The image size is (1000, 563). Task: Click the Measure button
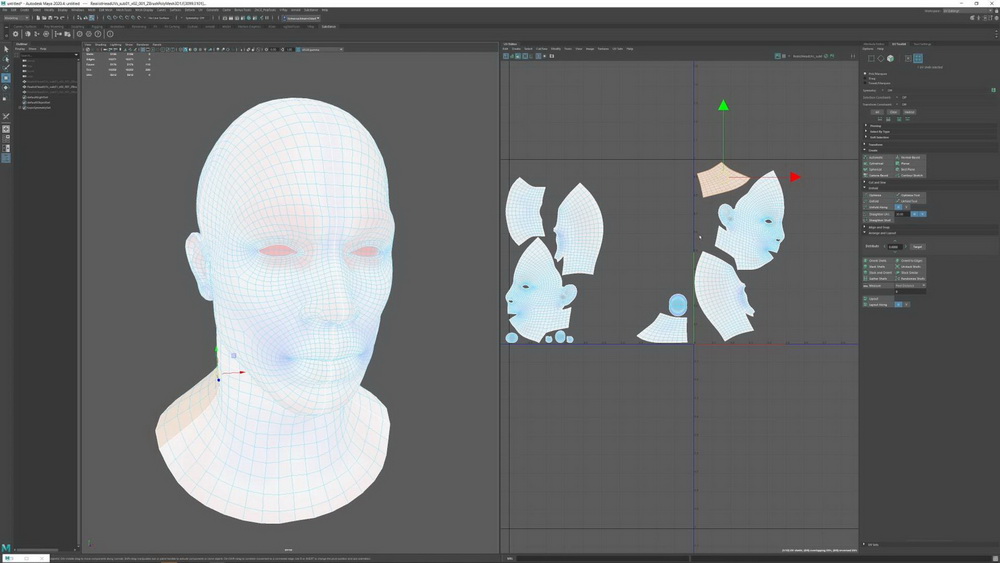pyautogui.click(x=878, y=286)
